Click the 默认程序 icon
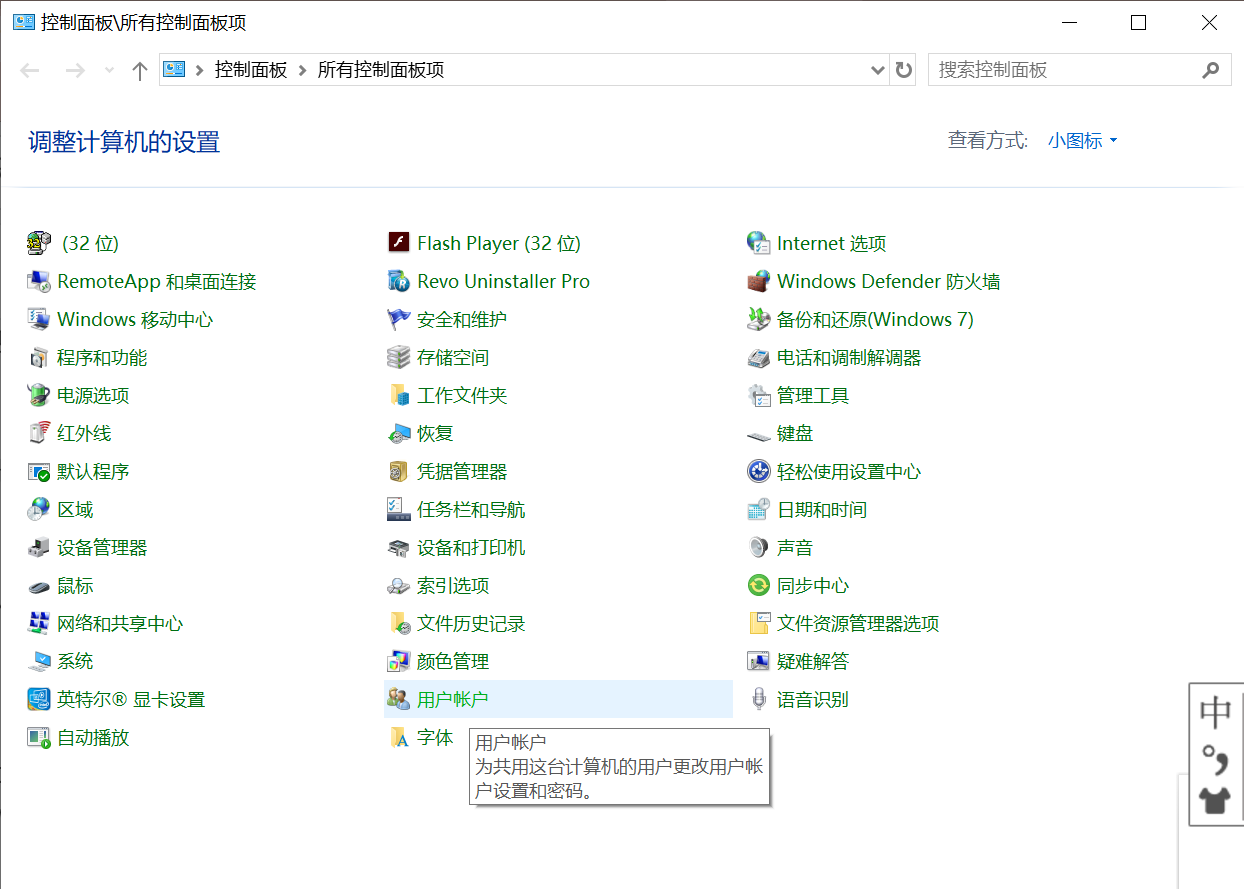 pyautogui.click(x=39, y=471)
